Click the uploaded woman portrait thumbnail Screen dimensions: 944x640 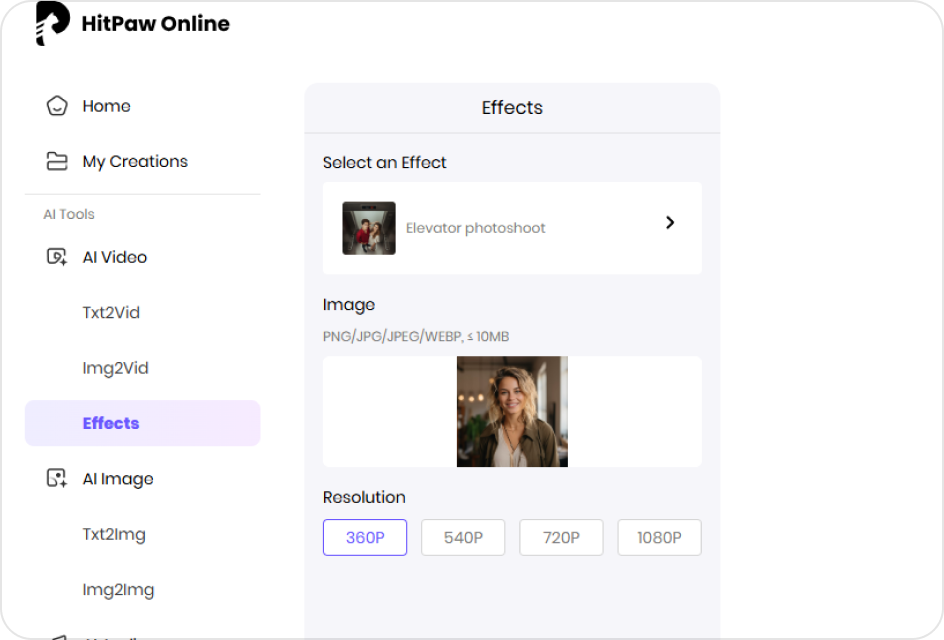tap(512, 411)
